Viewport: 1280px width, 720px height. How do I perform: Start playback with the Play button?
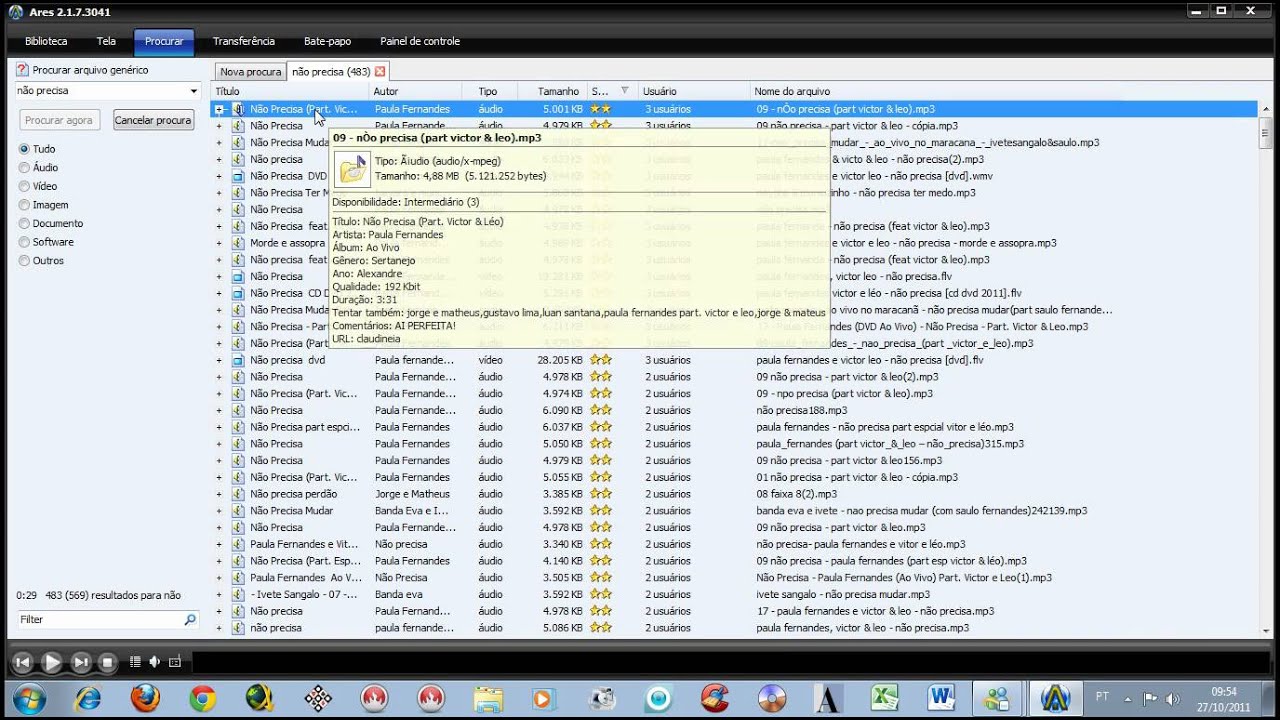(x=52, y=662)
